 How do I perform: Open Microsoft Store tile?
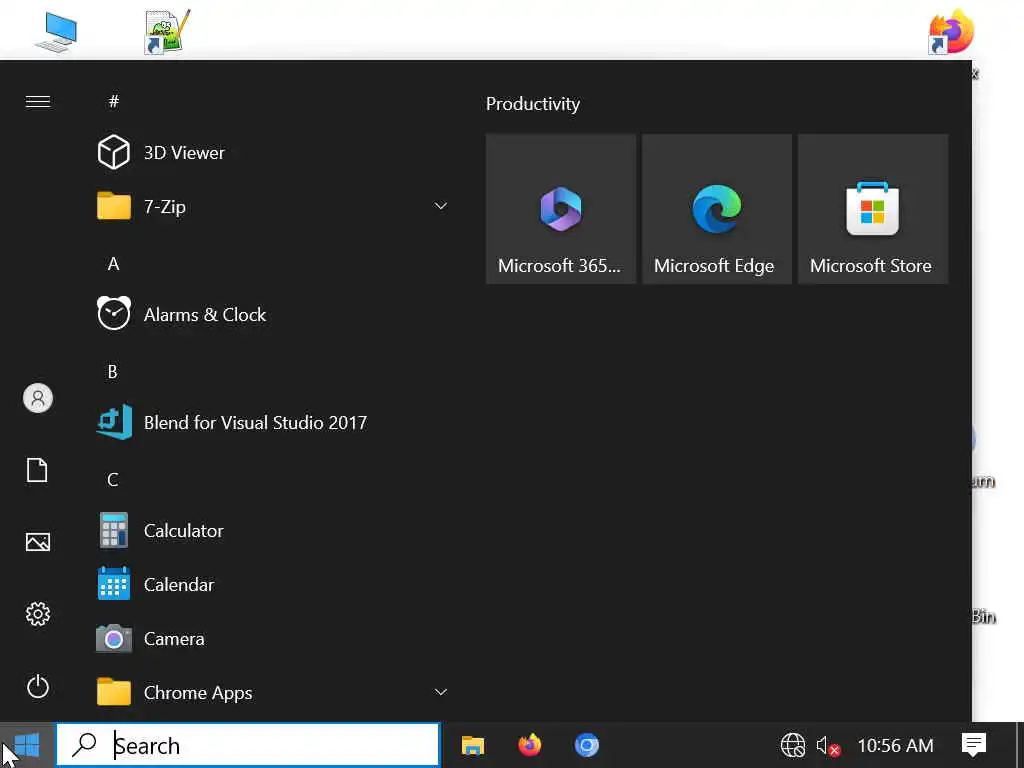[872, 209]
